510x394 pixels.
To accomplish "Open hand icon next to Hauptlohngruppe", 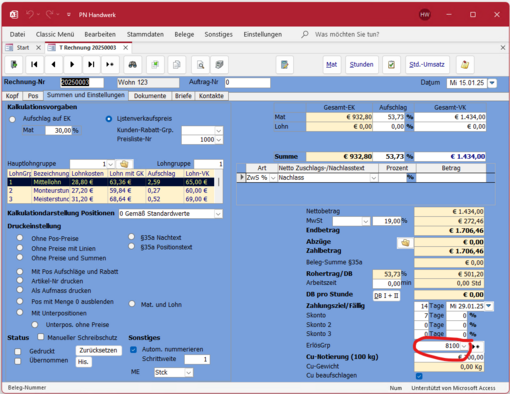I will click(124, 164).
